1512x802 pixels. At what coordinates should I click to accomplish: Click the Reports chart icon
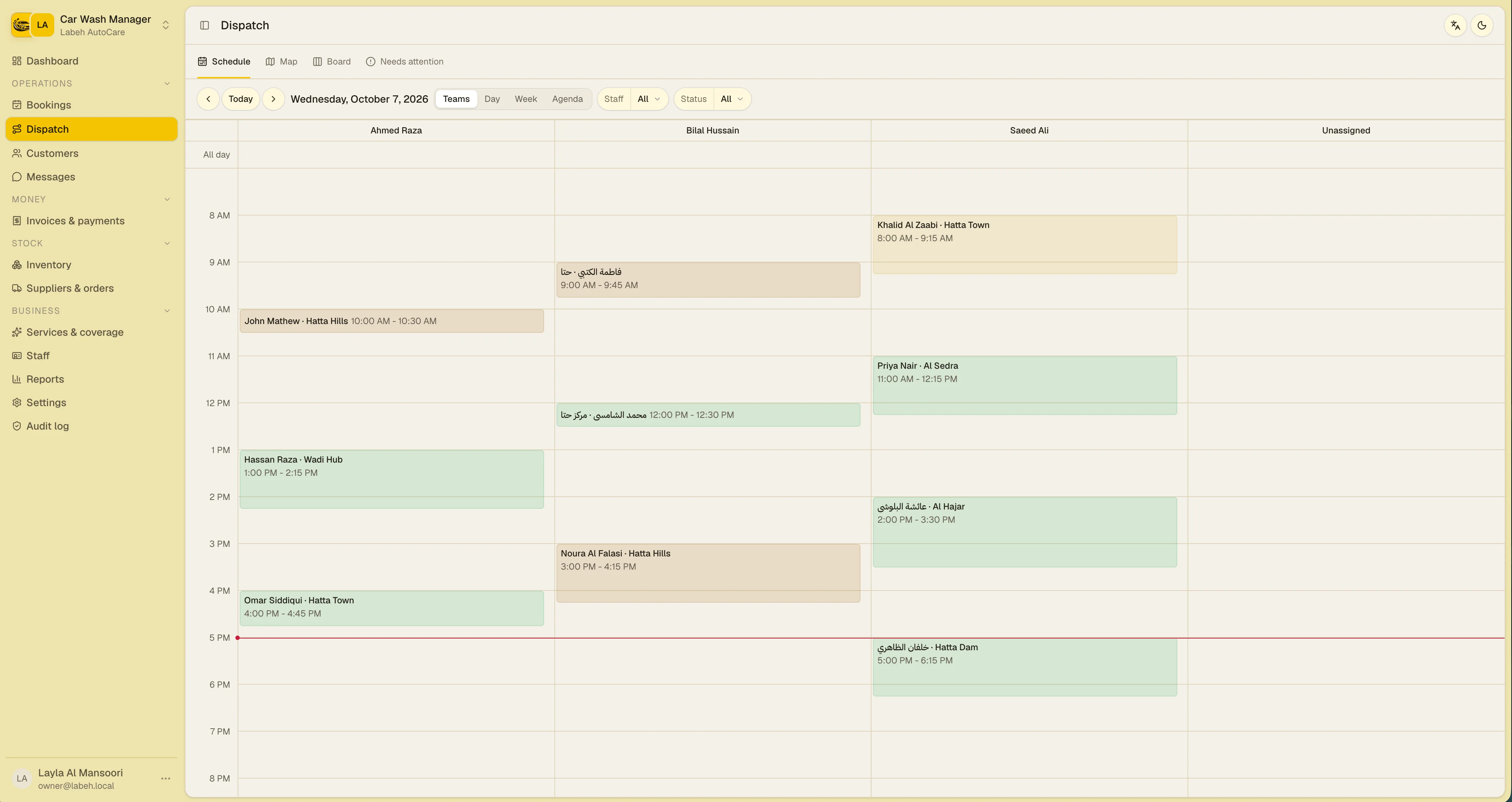click(17, 379)
